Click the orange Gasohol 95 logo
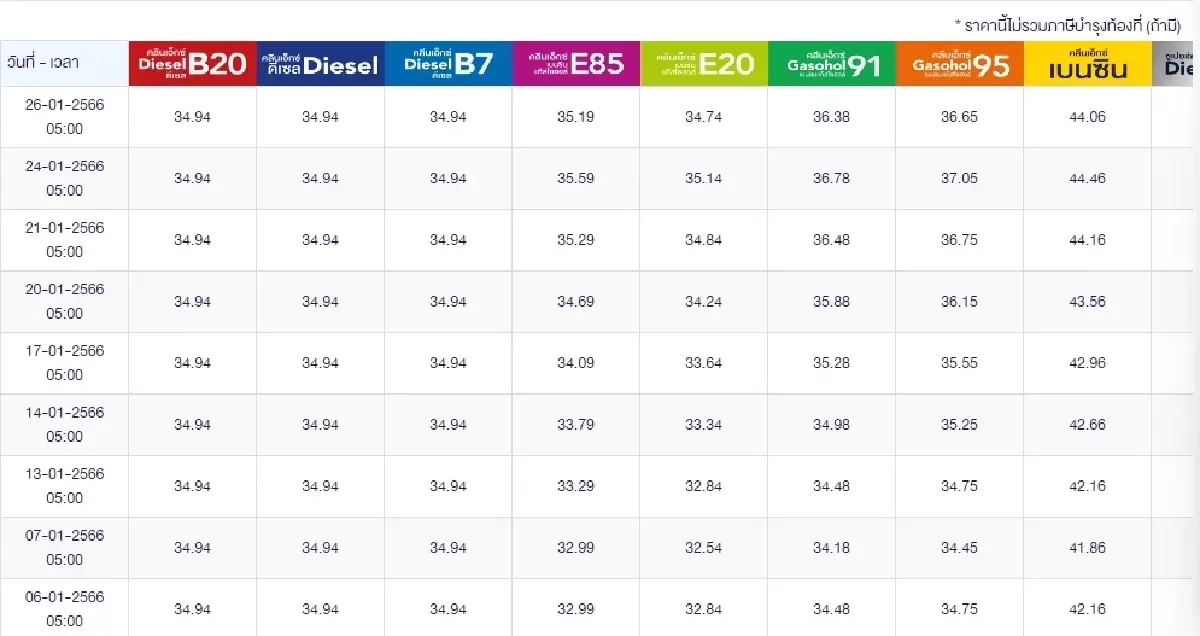Image resolution: width=1200 pixels, height=636 pixels. (959, 64)
